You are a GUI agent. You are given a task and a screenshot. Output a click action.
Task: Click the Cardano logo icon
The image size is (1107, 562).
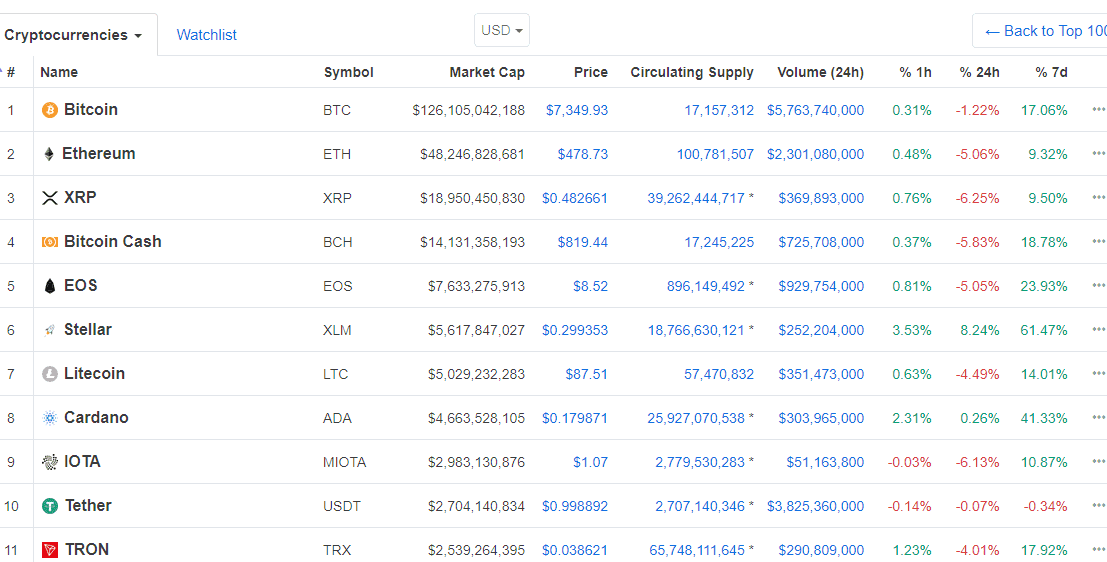click(50, 418)
